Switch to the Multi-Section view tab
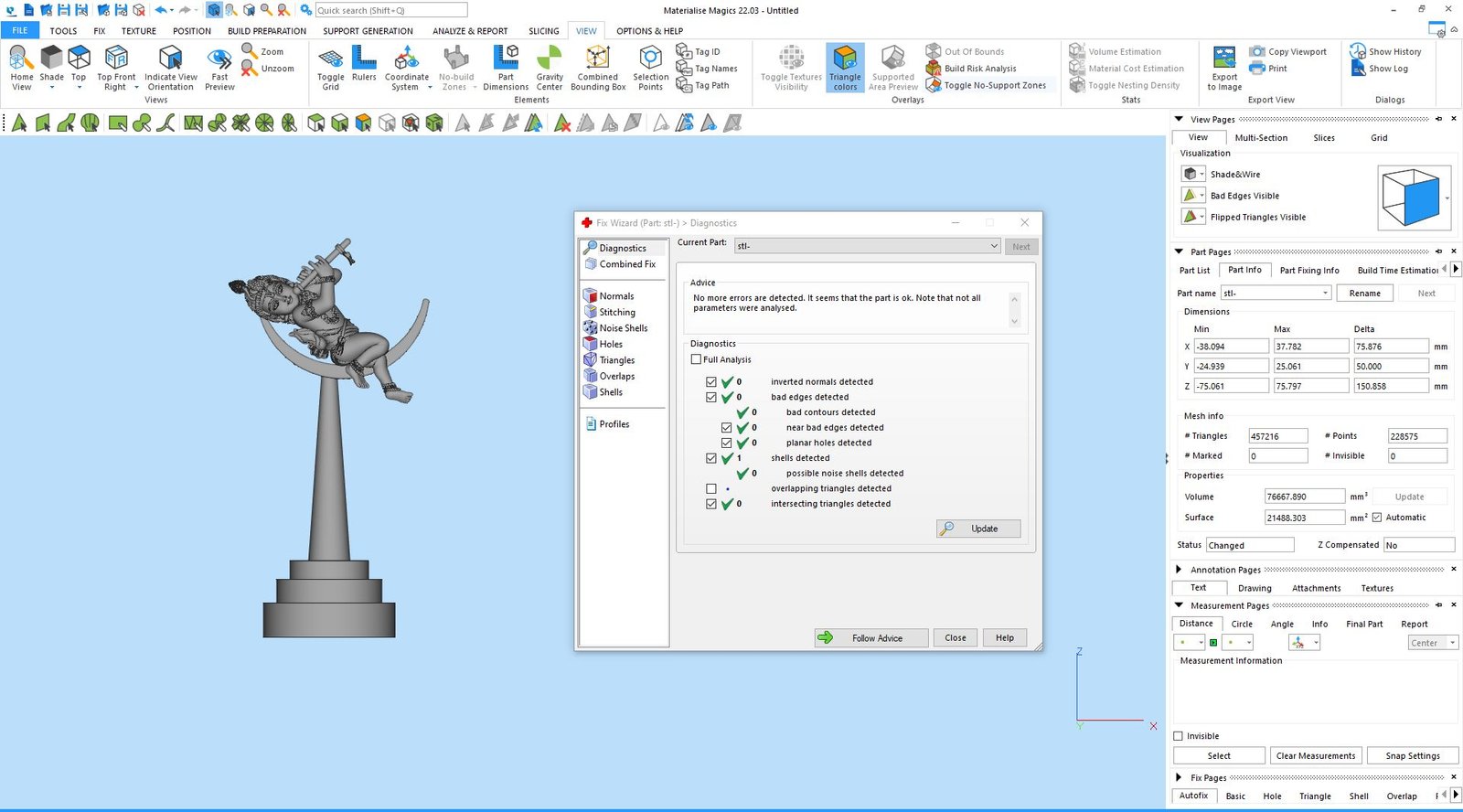1463x812 pixels. tap(1260, 138)
